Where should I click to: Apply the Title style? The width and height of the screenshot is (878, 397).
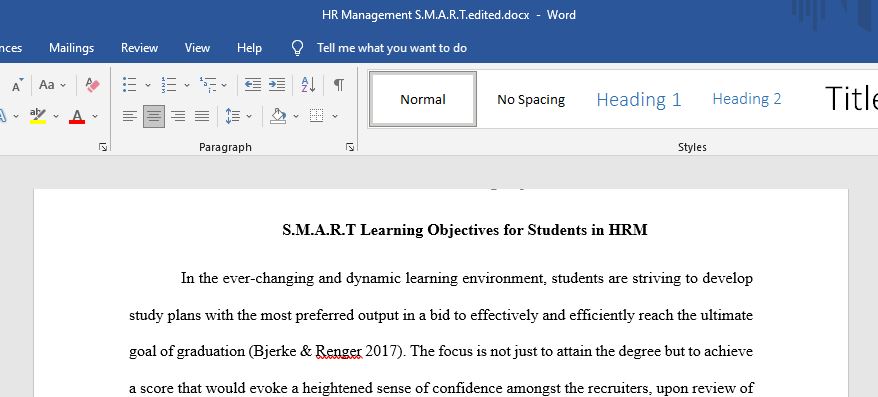pos(851,99)
